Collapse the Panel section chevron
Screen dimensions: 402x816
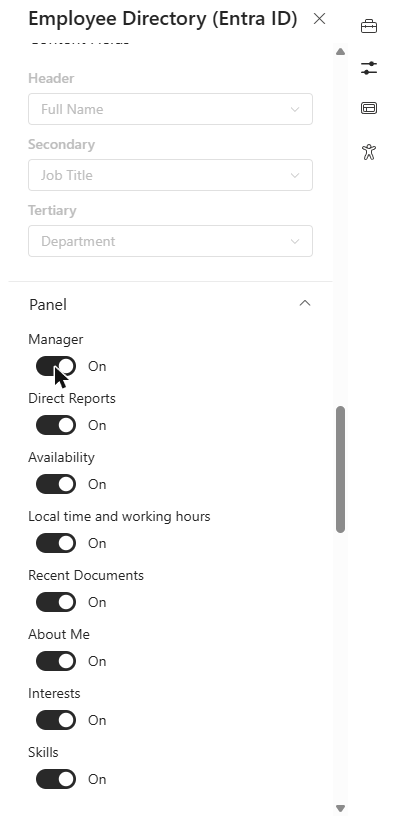coord(305,303)
